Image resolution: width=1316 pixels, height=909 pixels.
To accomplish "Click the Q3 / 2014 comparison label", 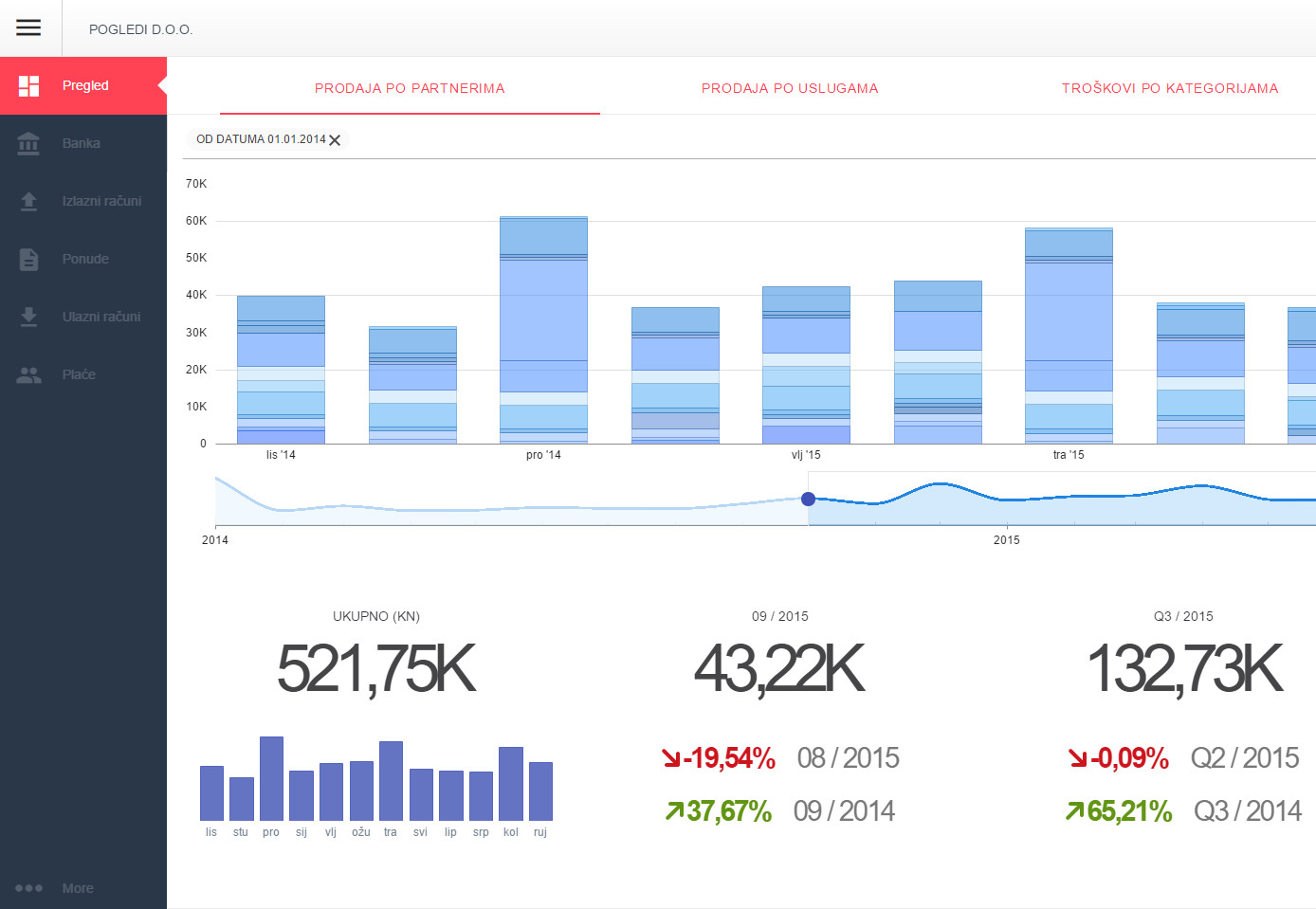I will [x=1248, y=811].
